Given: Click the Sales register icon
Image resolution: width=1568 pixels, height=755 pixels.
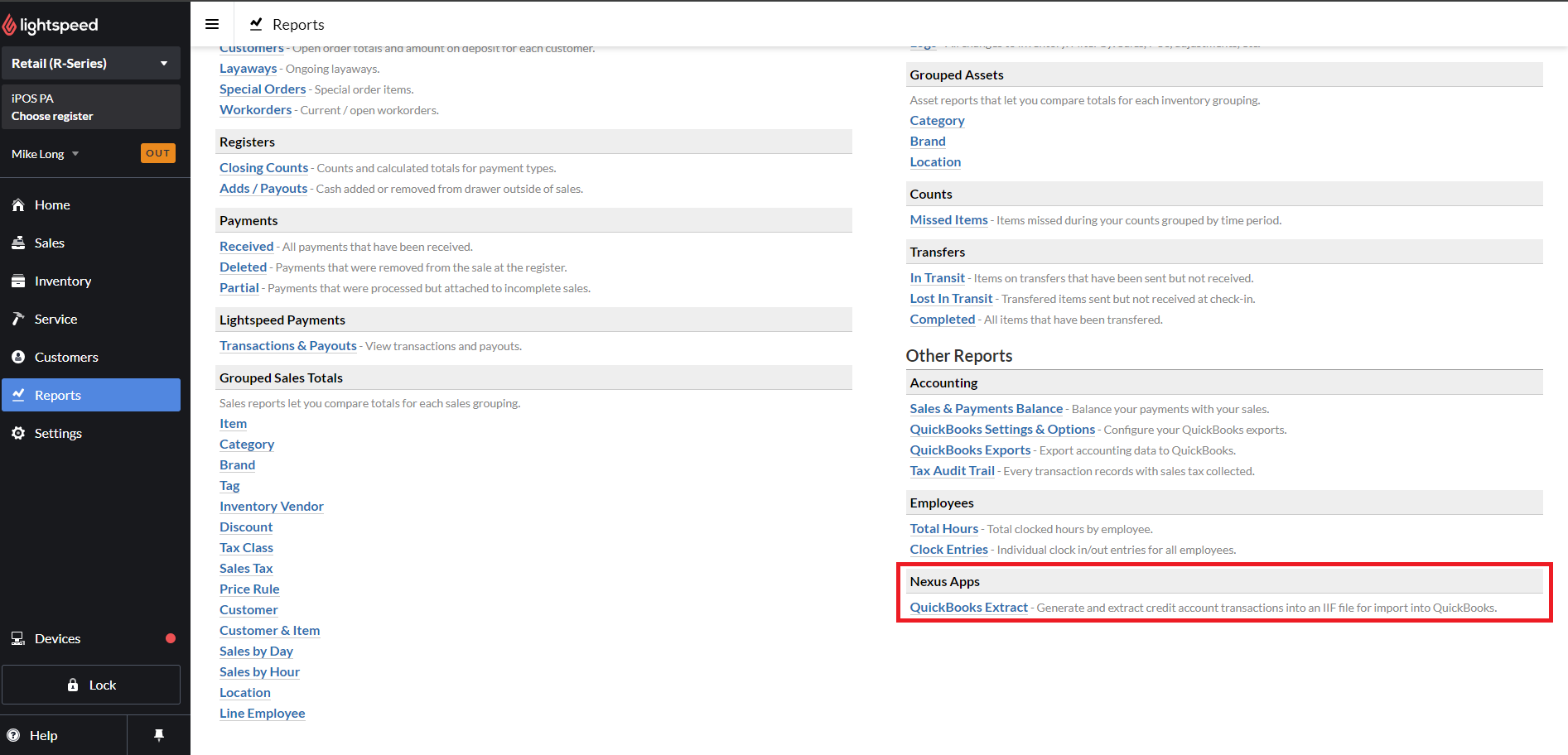Looking at the screenshot, I should coord(18,243).
